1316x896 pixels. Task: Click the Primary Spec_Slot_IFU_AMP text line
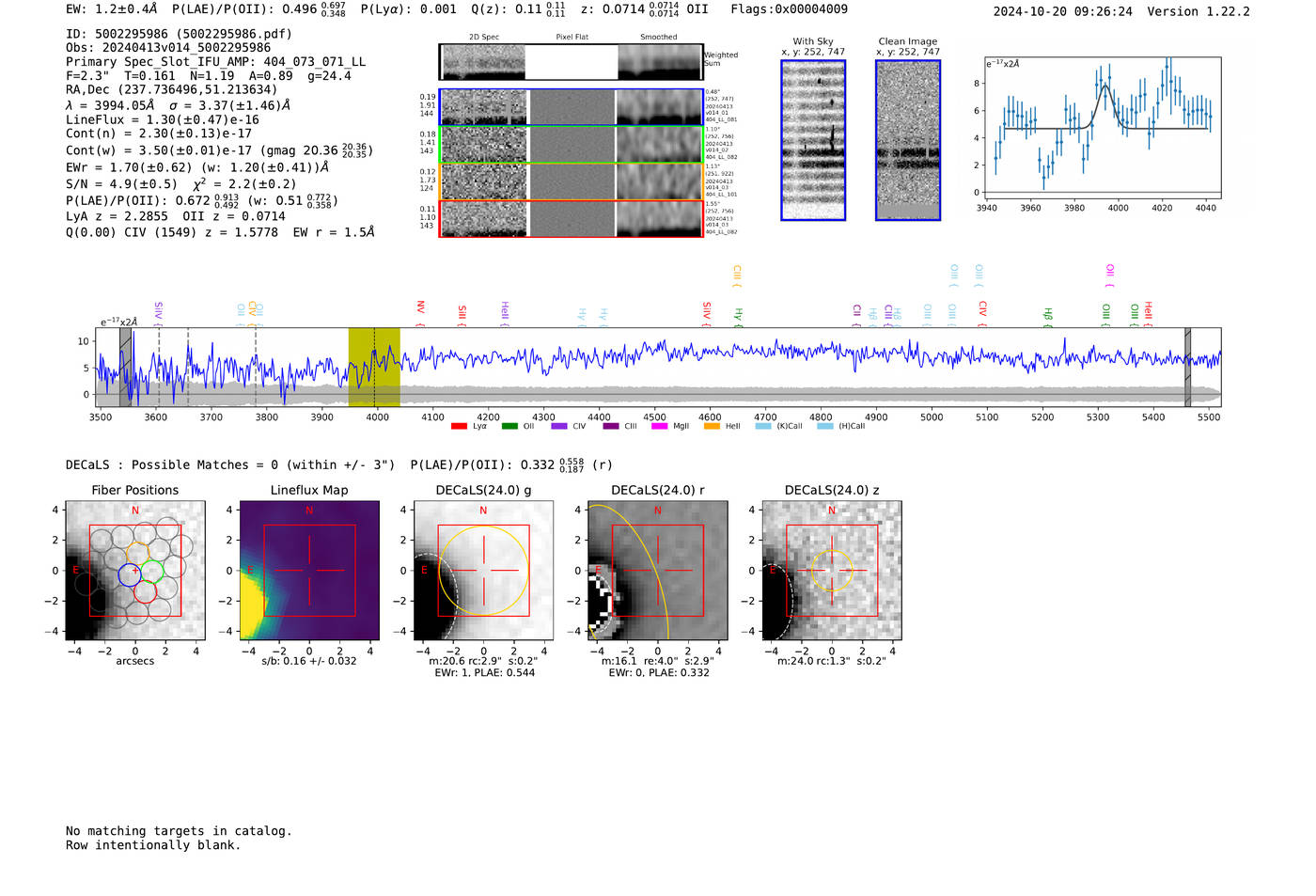click(x=215, y=62)
